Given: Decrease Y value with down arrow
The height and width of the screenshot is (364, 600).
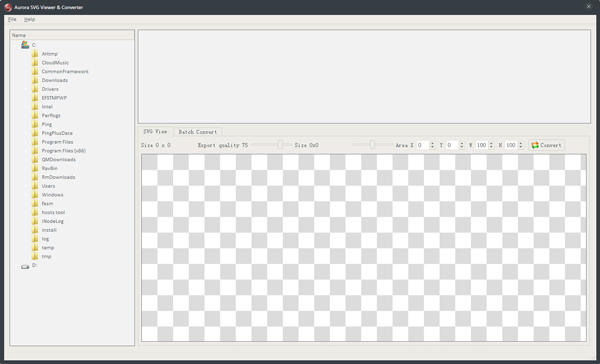Looking at the screenshot, I should tap(462, 147).
